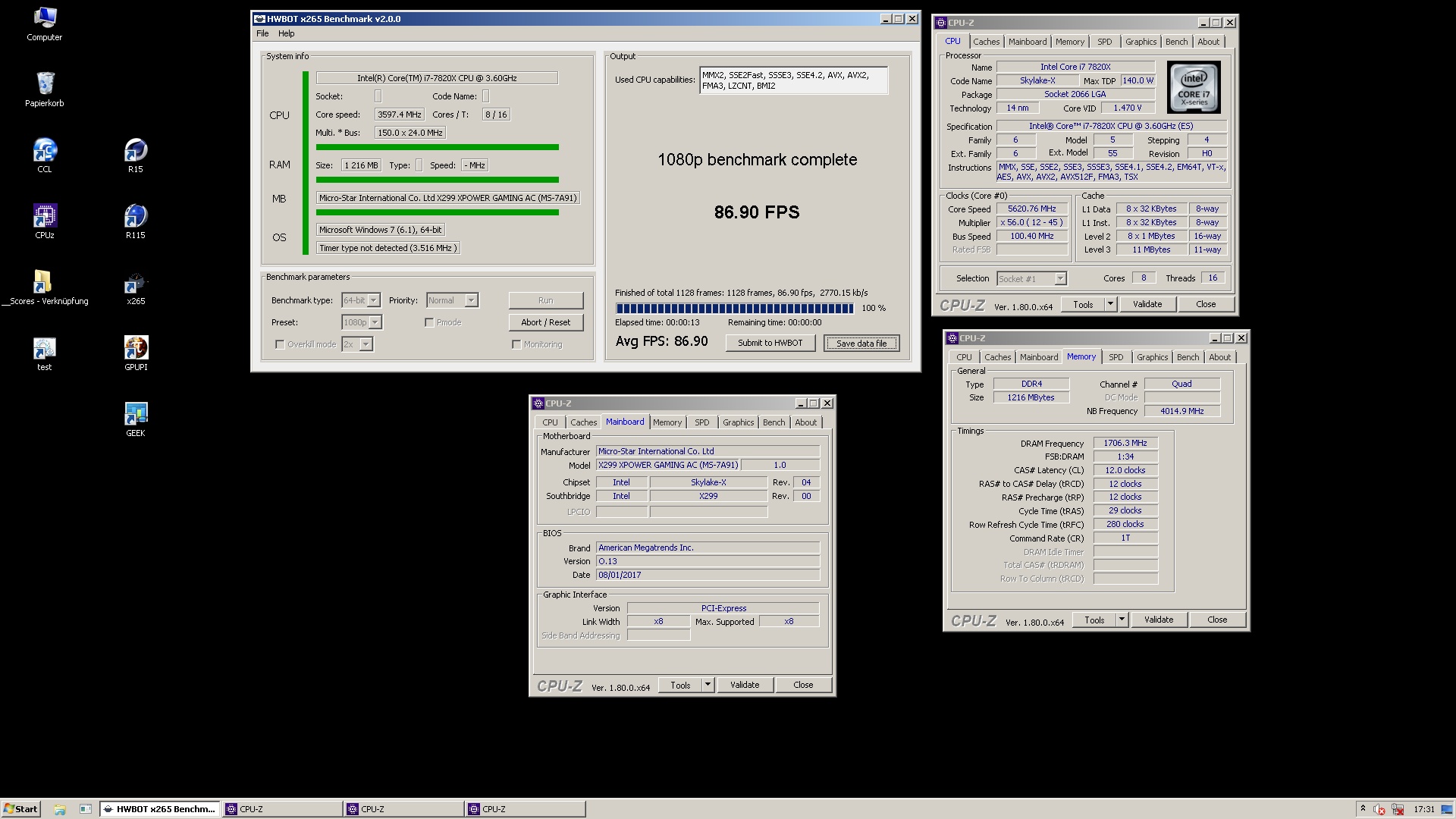The width and height of the screenshot is (1456, 819).
Task: Click the Abort / Reset button
Action: tap(545, 322)
